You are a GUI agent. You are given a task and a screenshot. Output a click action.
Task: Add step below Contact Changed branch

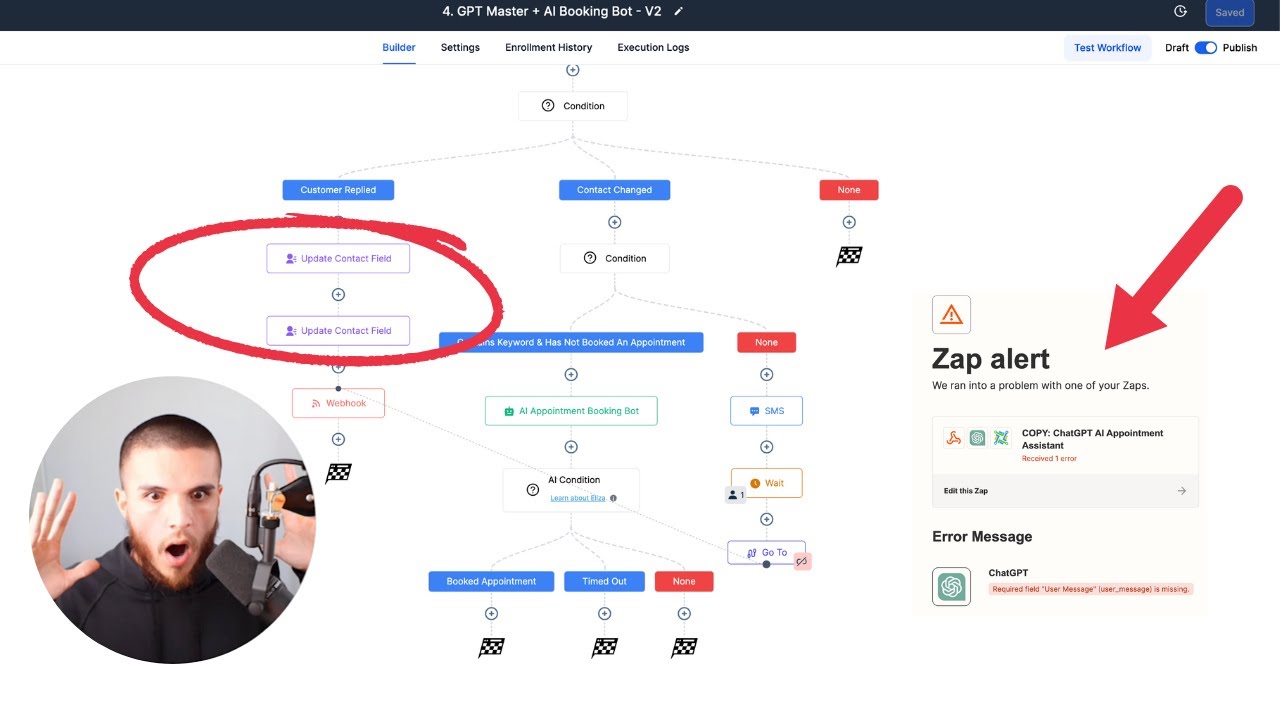[615, 222]
